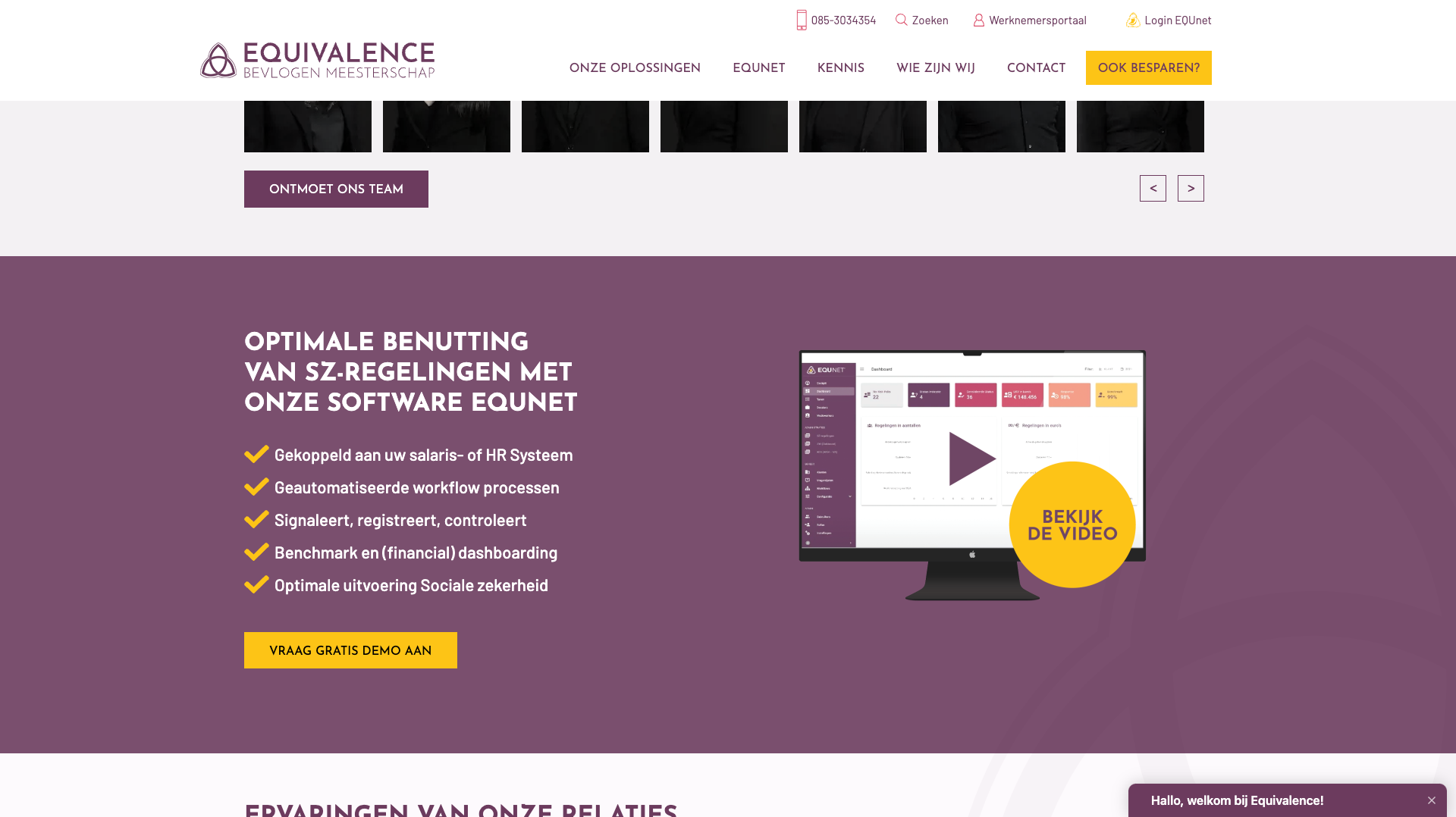
Task: Open the EQUnet menu item
Action: 758,68
